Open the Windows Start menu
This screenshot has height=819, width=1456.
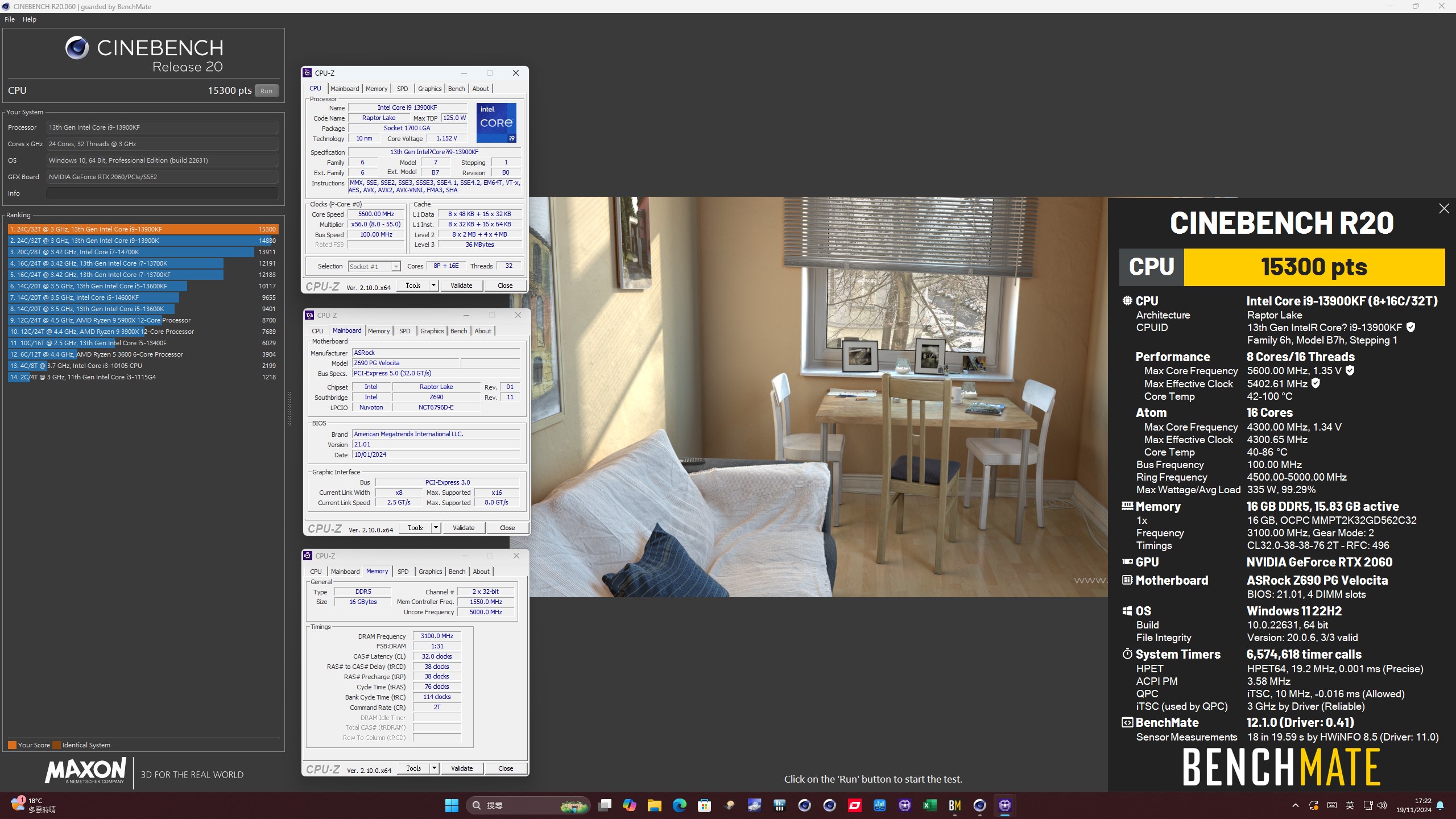pyautogui.click(x=452, y=805)
